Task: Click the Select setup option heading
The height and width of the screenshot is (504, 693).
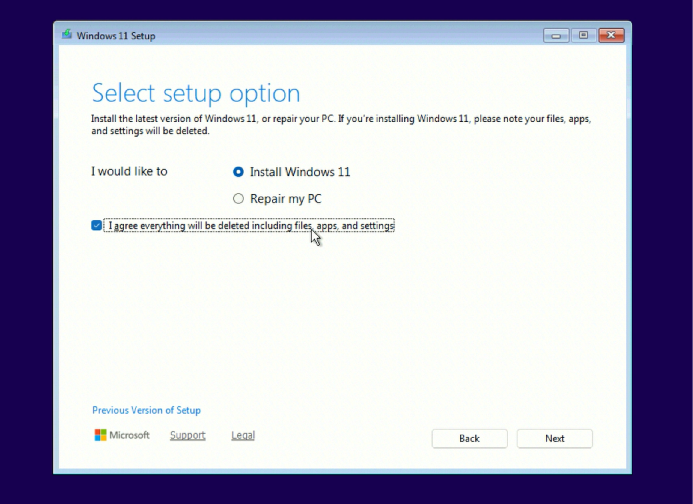Action: coord(196,93)
